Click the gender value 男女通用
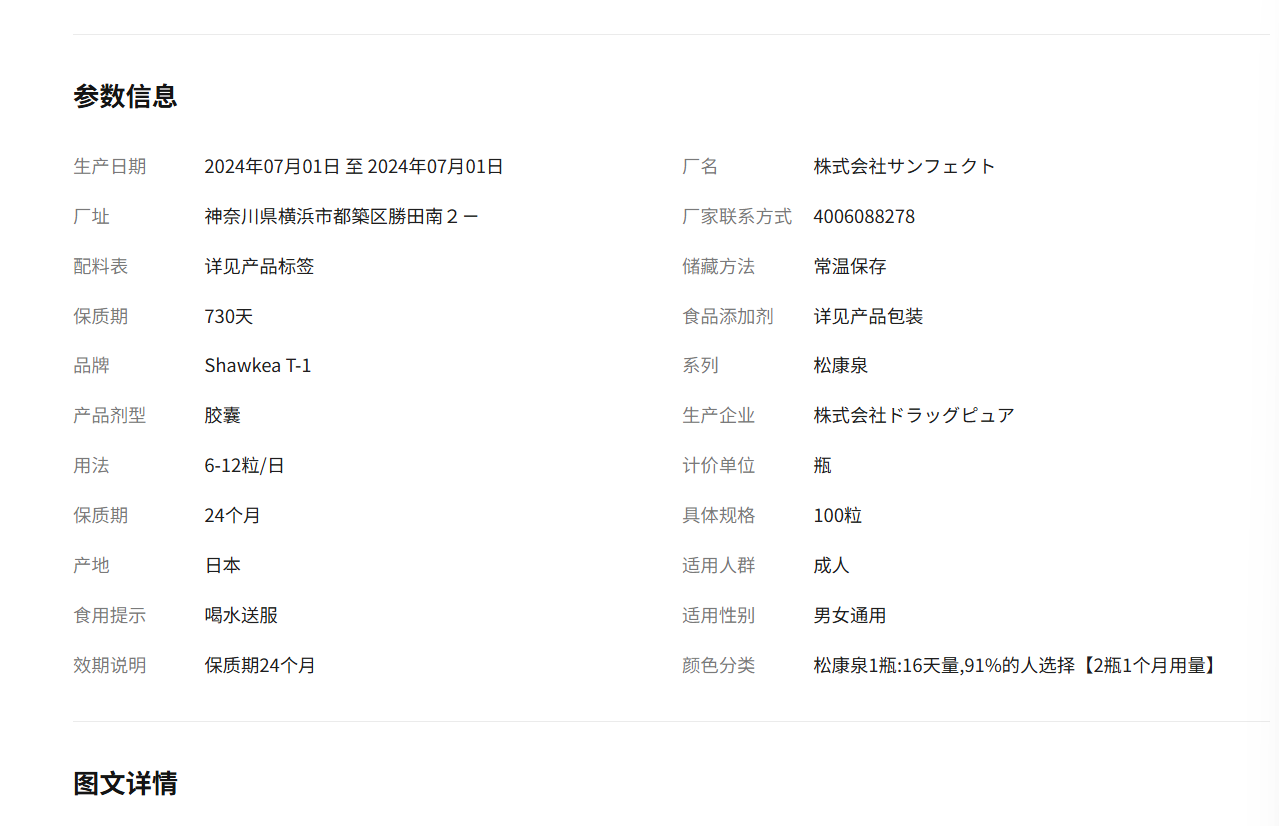1279x826 pixels. 850,616
